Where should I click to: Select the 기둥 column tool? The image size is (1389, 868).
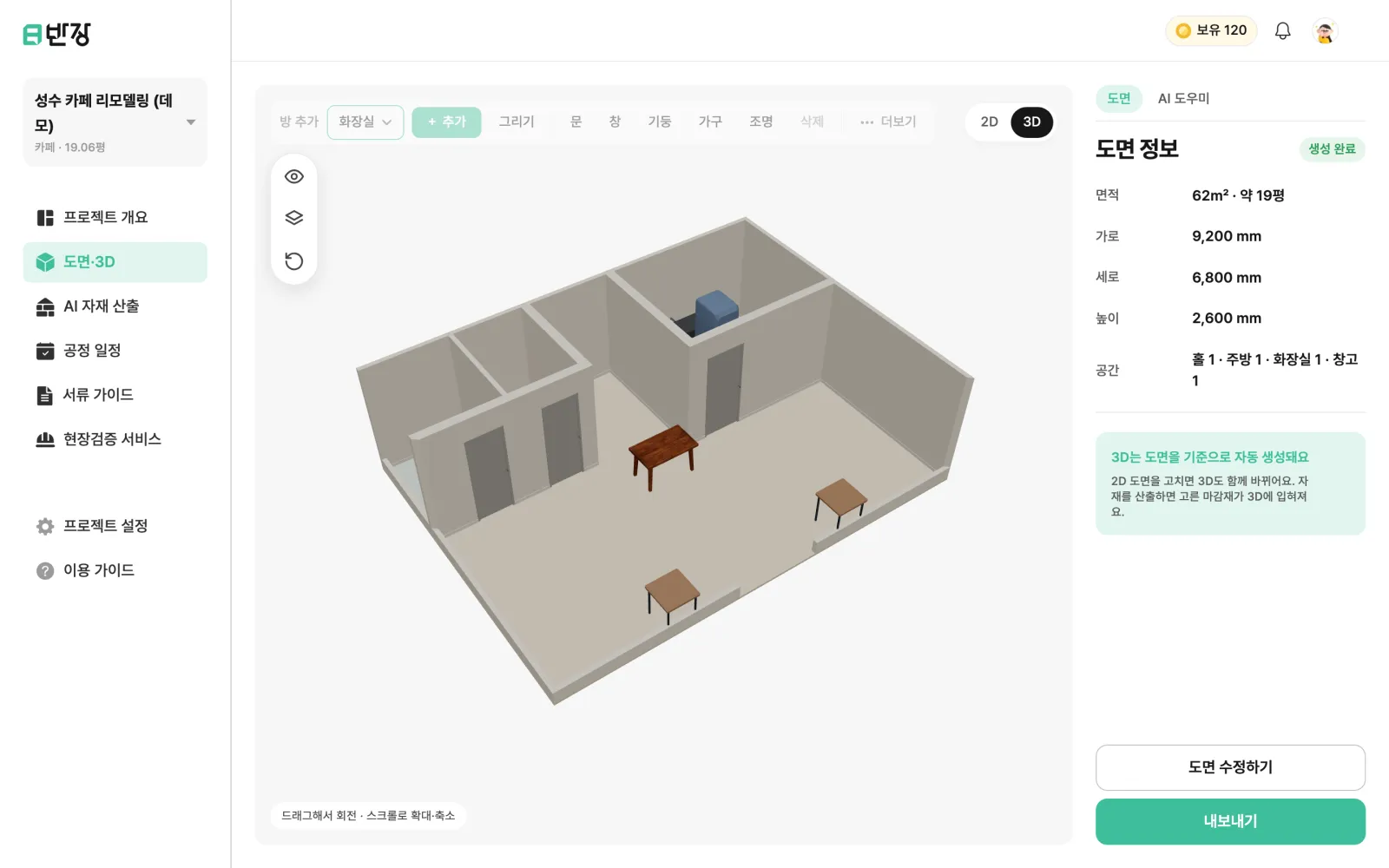(x=660, y=122)
